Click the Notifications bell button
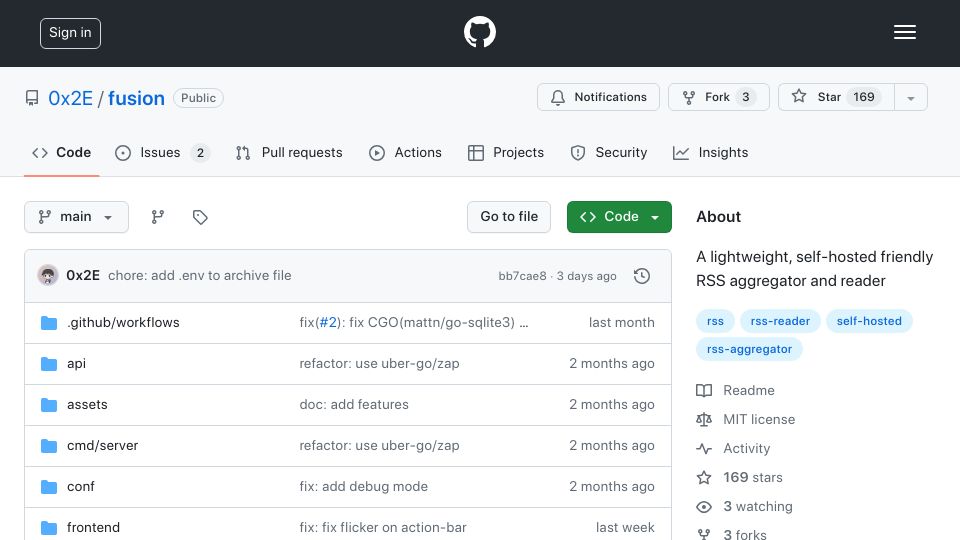This screenshot has width=960, height=540. pyautogui.click(x=598, y=97)
